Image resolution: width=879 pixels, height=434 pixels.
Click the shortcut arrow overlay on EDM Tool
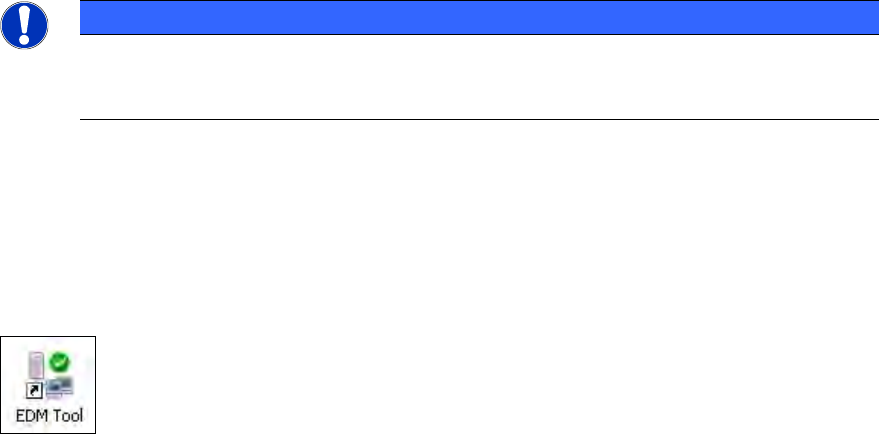click(x=34, y=390)
